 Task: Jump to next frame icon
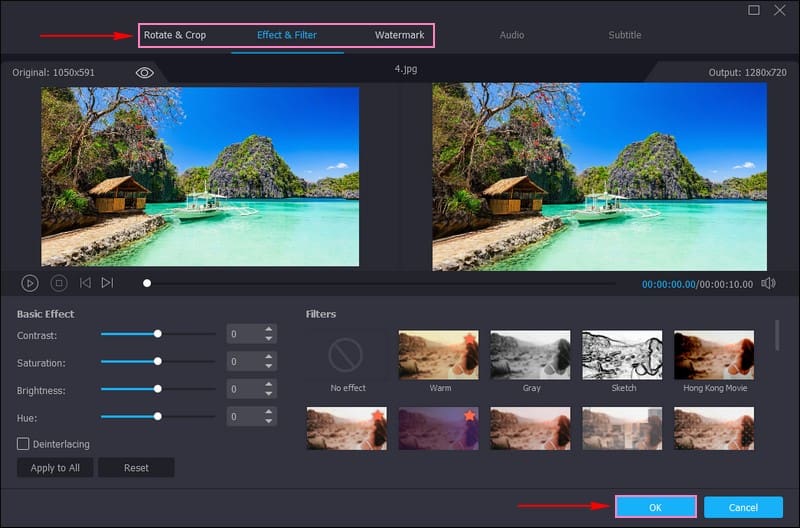[x=107, y=283]
